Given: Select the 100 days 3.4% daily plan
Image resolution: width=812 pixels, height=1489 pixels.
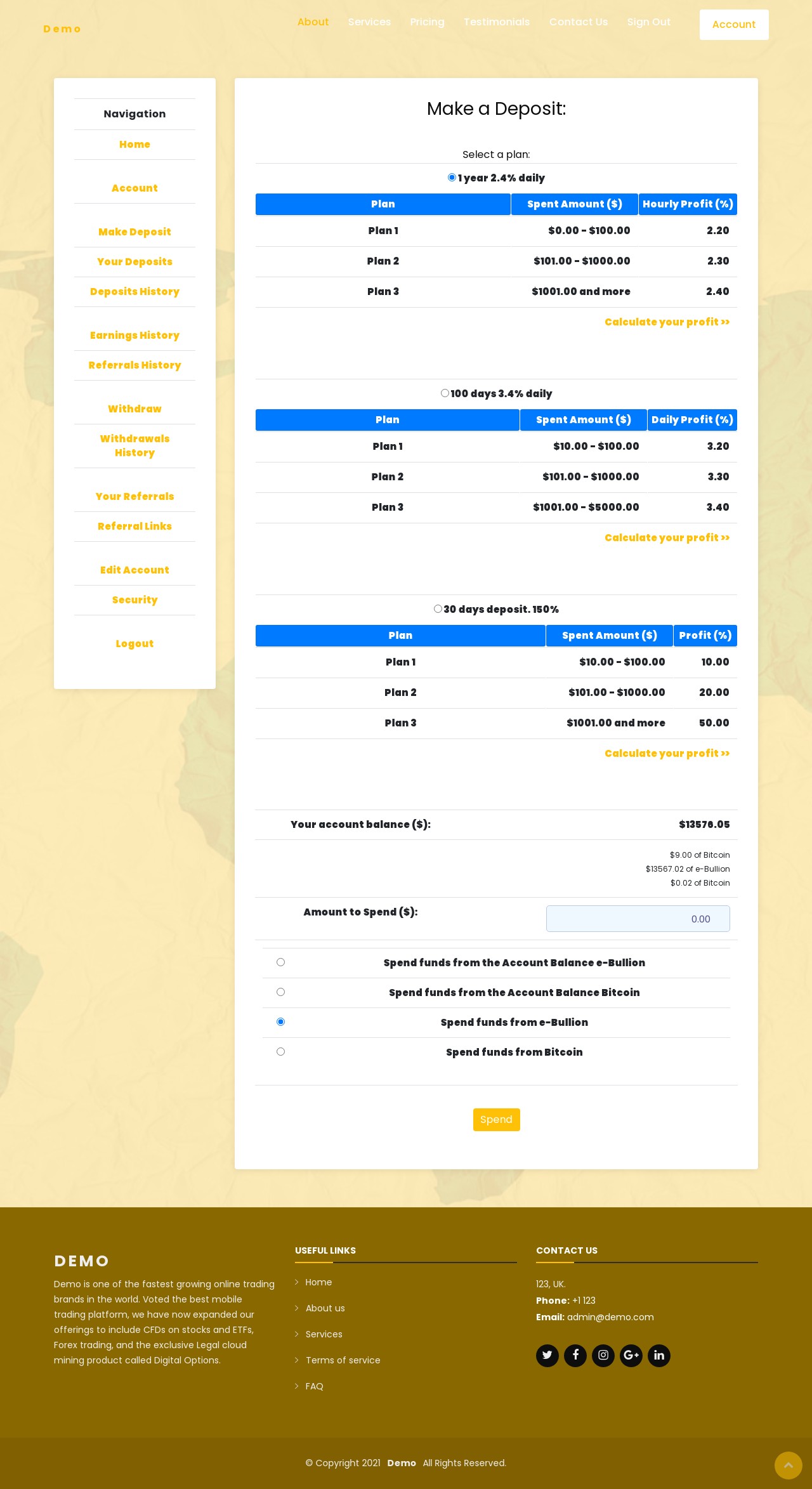Looking at the screenshot, I should coord(445,393).
